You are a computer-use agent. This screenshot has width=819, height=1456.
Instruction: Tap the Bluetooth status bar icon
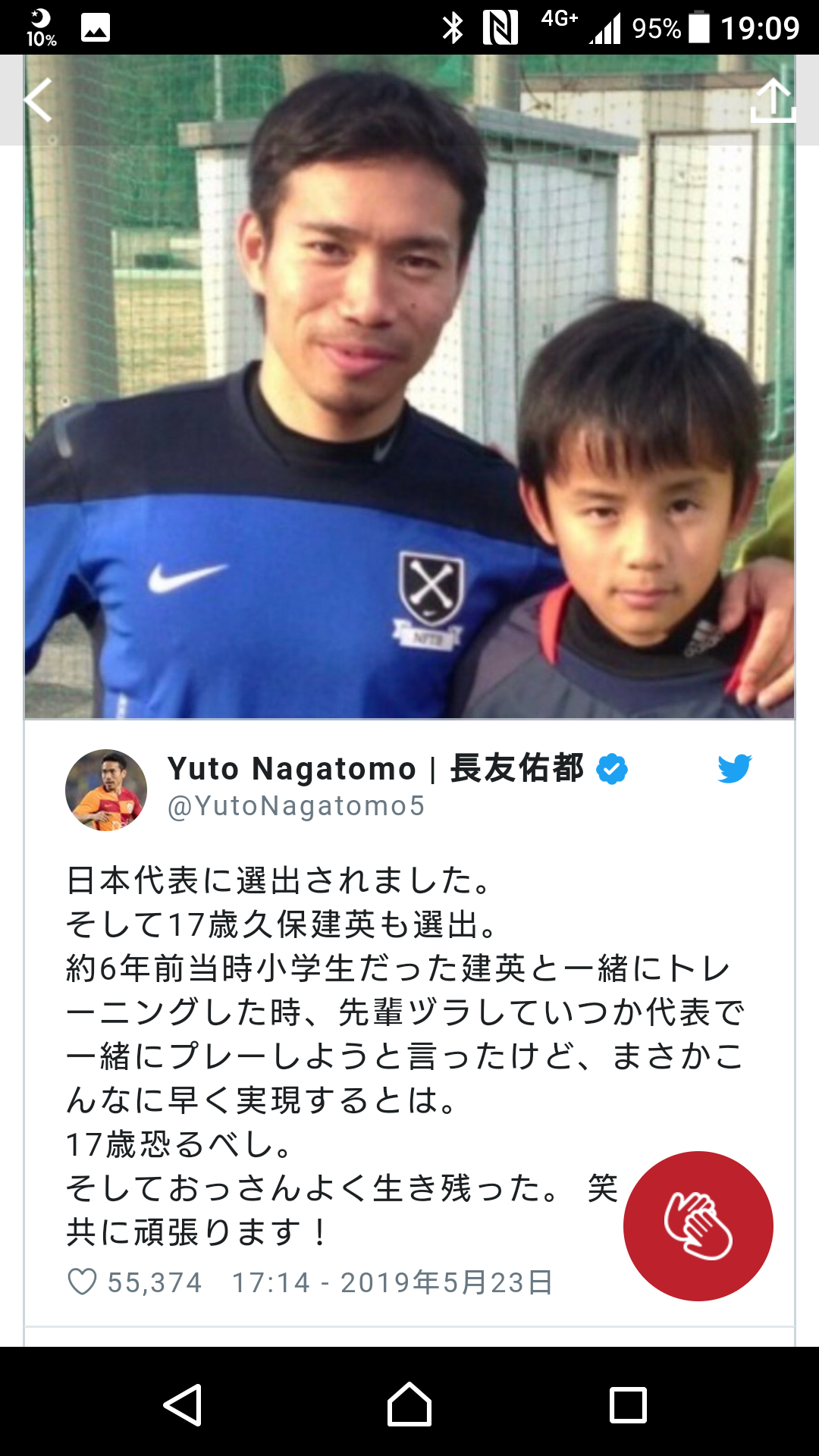pyautogui.click(x=453, y=28)
